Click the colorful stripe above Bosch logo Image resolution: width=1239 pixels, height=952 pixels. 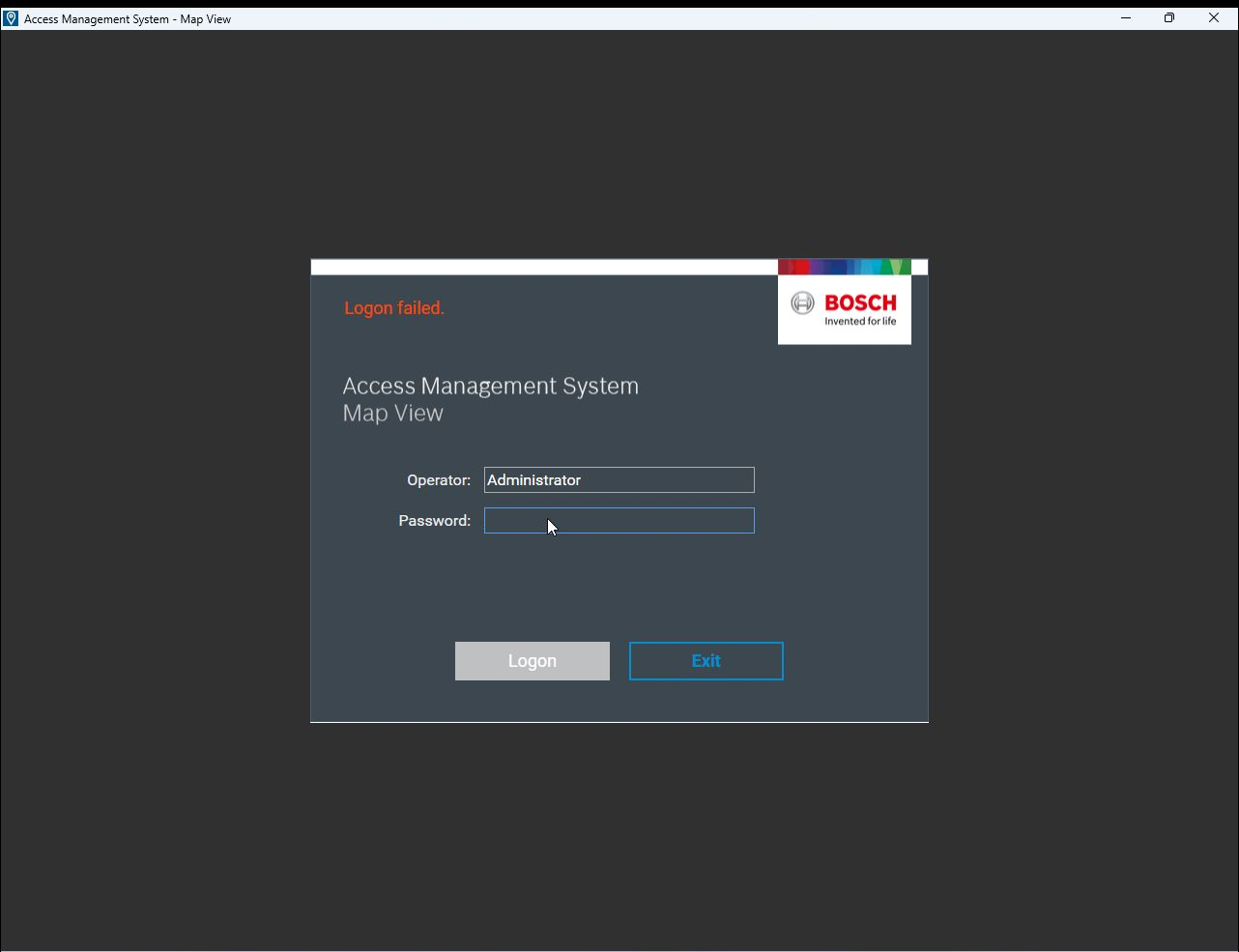point(844,267)
